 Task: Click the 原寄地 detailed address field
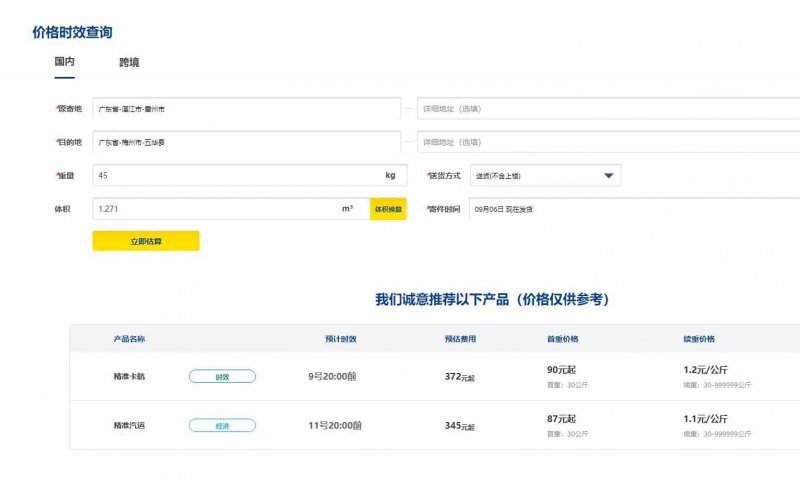coord(608,109)
